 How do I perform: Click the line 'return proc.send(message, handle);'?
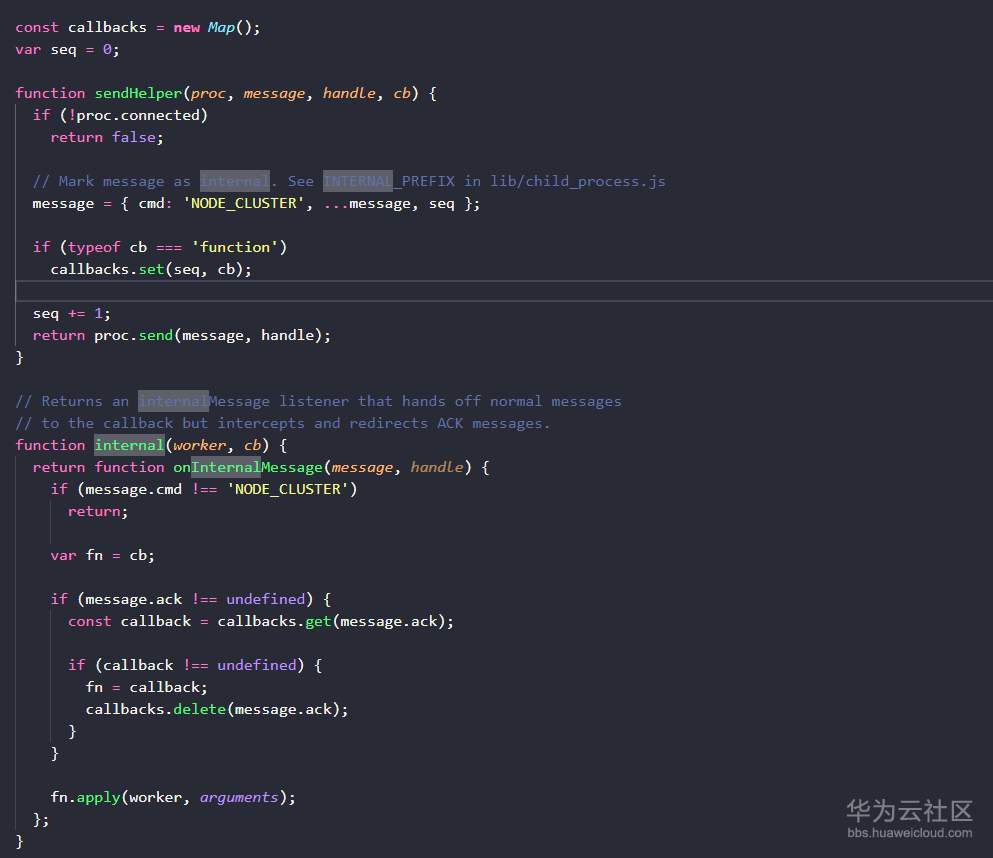point(182,335)
